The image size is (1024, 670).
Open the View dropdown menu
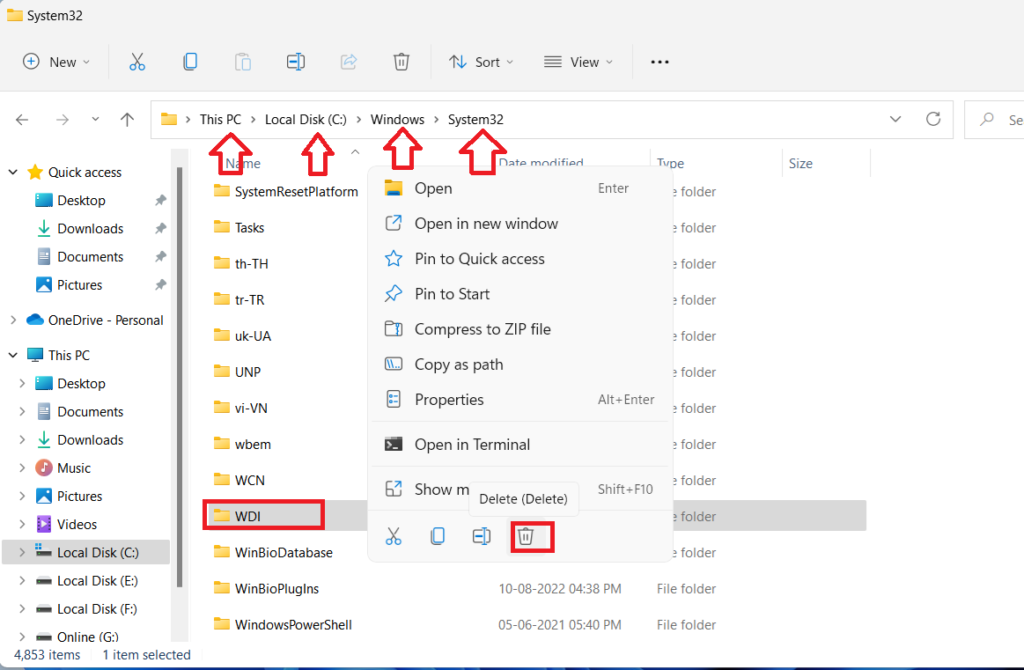pyautogui.click(x=579, y=62)
